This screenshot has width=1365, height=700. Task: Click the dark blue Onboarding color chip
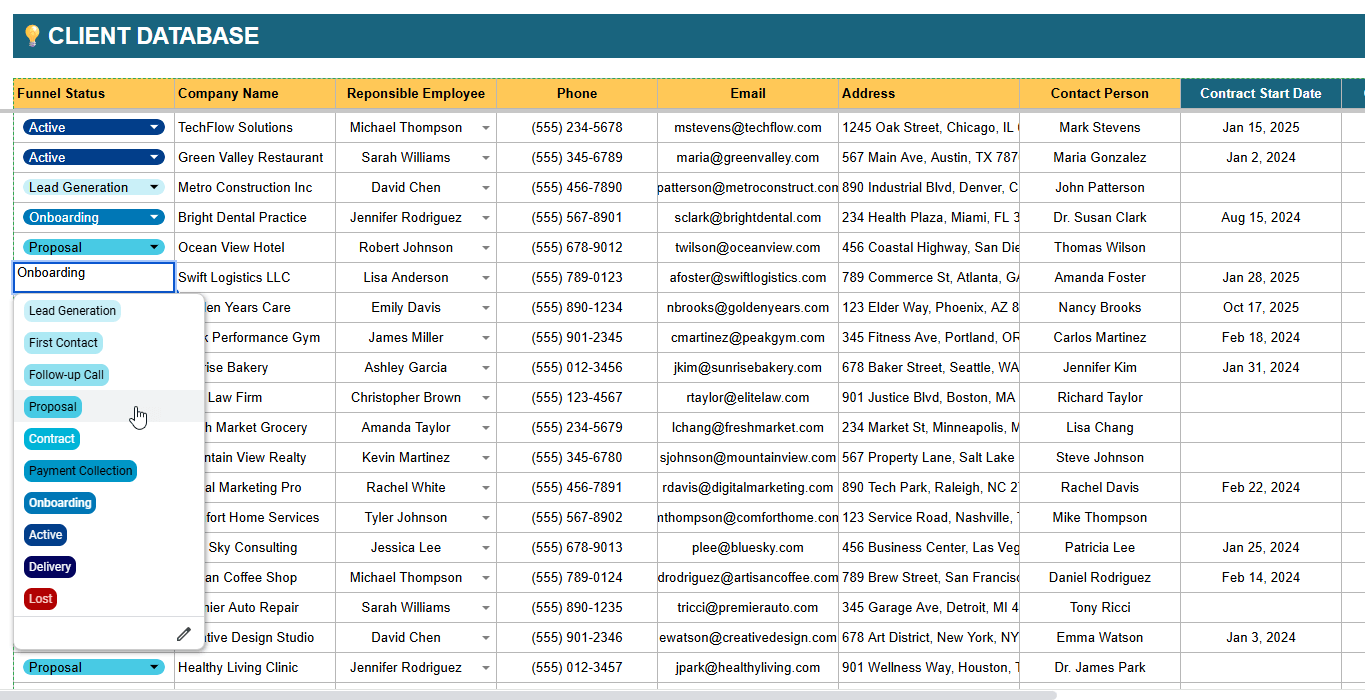tap(59, 503)
